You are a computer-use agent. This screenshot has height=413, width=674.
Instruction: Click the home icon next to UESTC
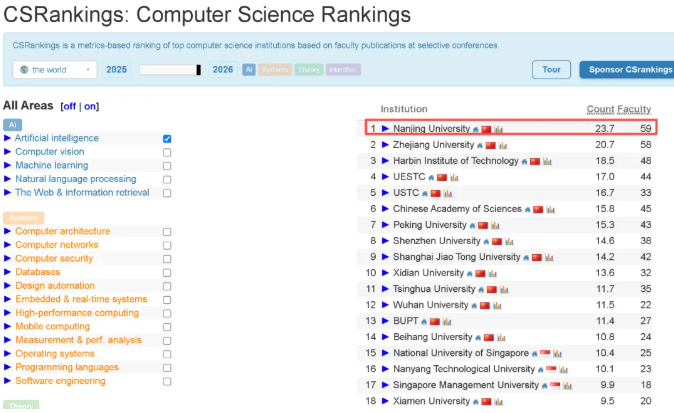pyautogui.click(x=431, y=177)
